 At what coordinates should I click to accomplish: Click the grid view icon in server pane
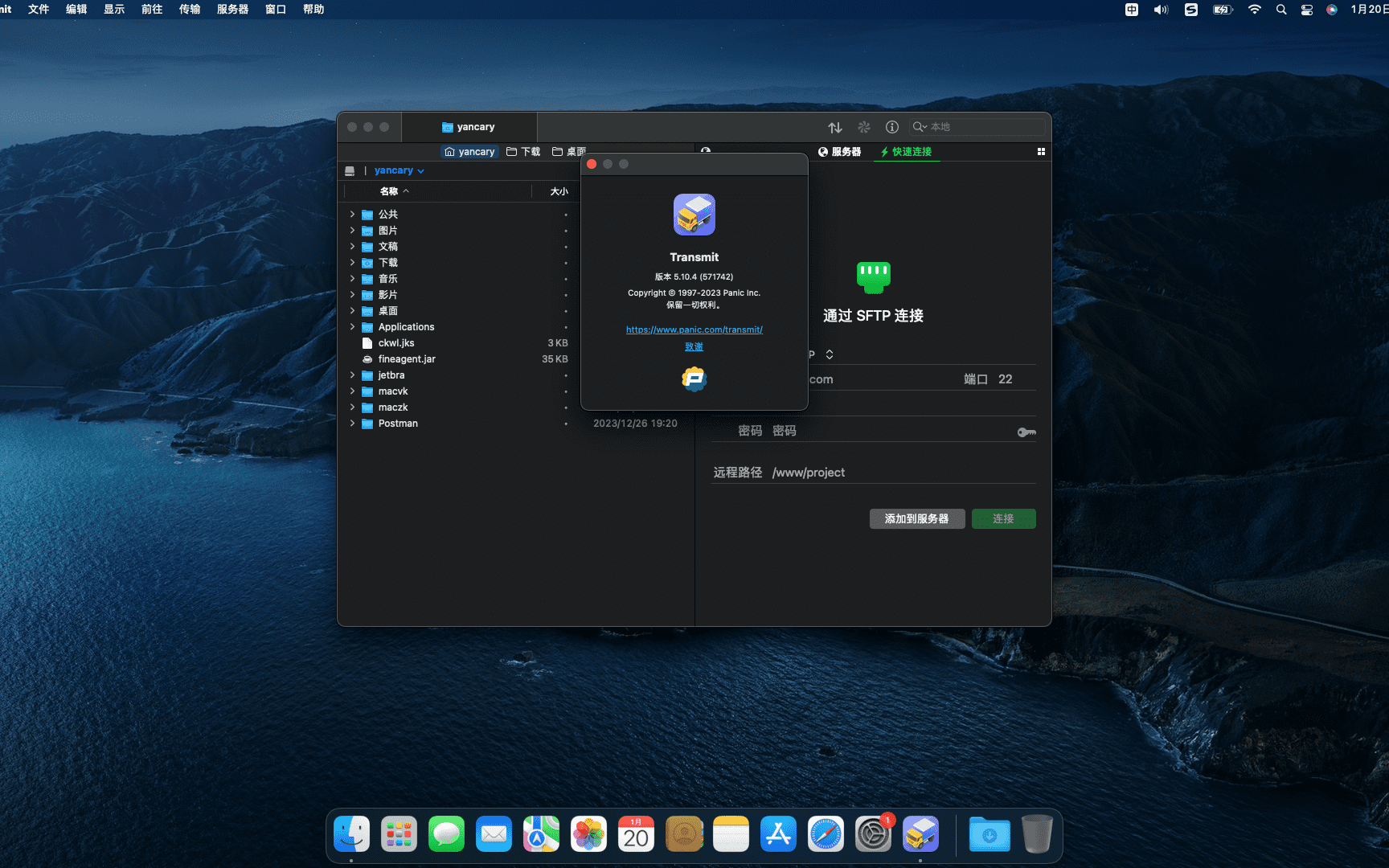pyautogui.click(x=1041, y=152)
